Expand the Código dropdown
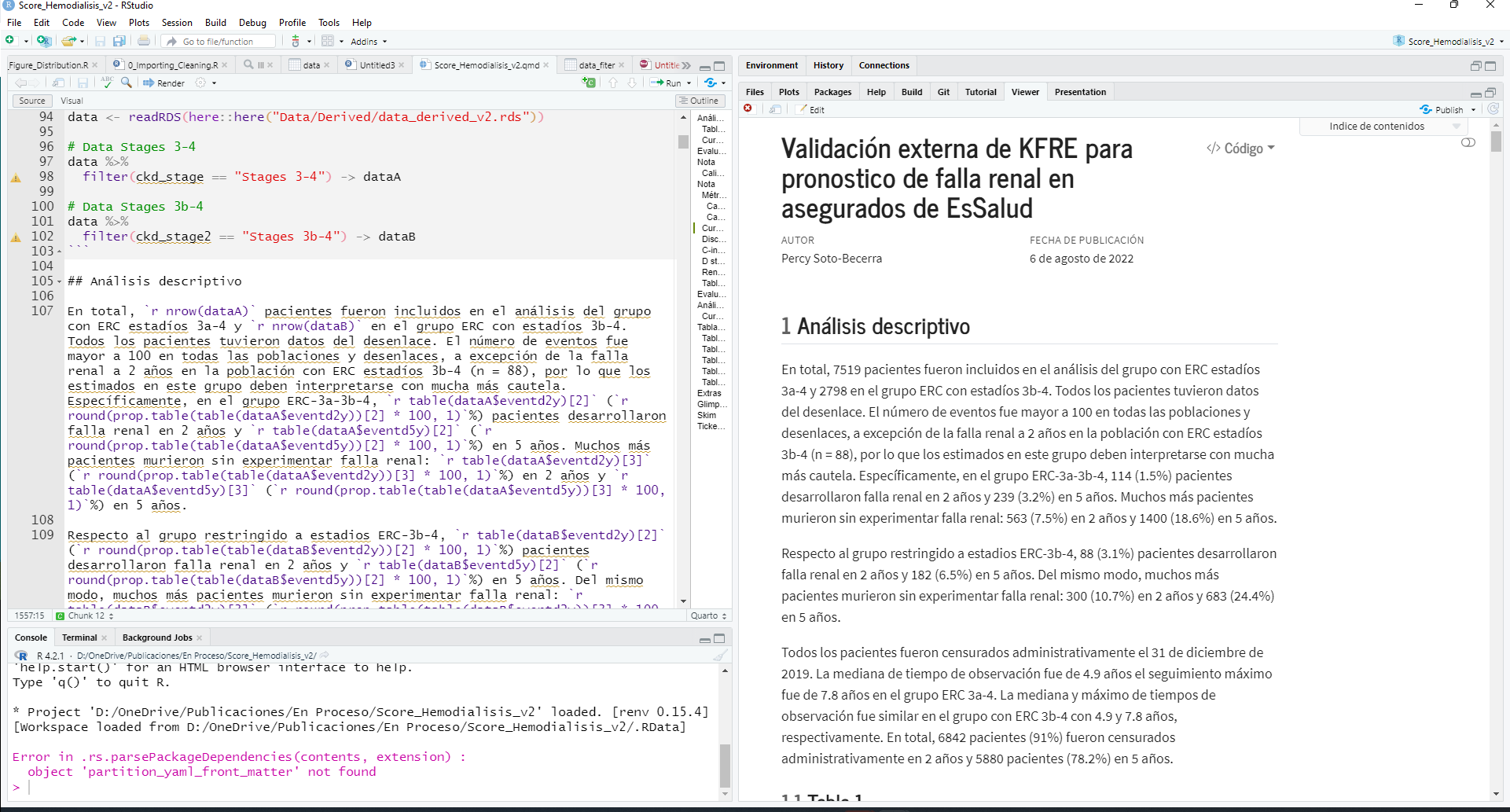Viewport: 1510px width, 812px height. tap(1241, 149)
